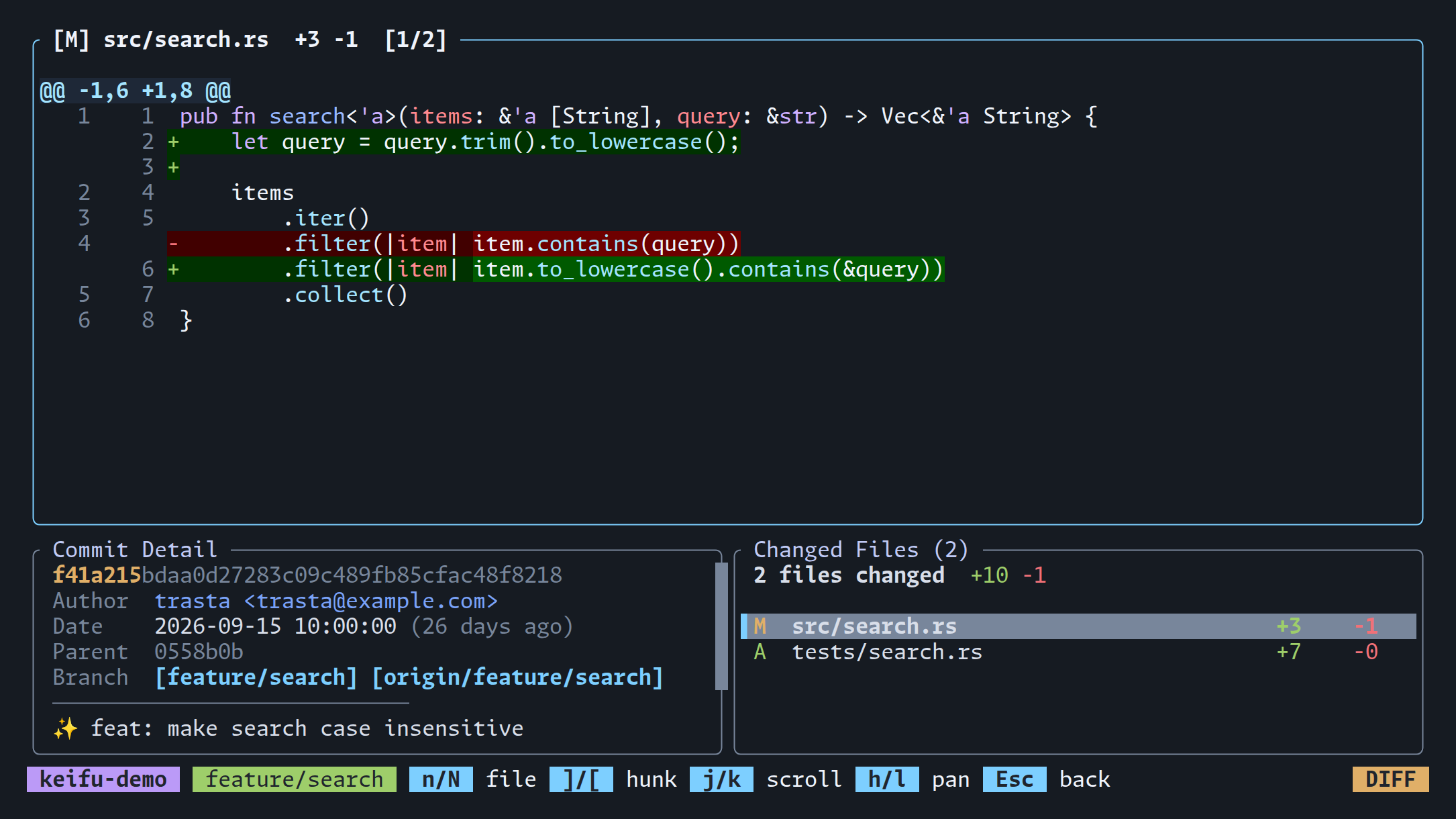Click the plus marker on blank line 3
The width and height of the screenshot is (1456, 819).
pos(174,167)
